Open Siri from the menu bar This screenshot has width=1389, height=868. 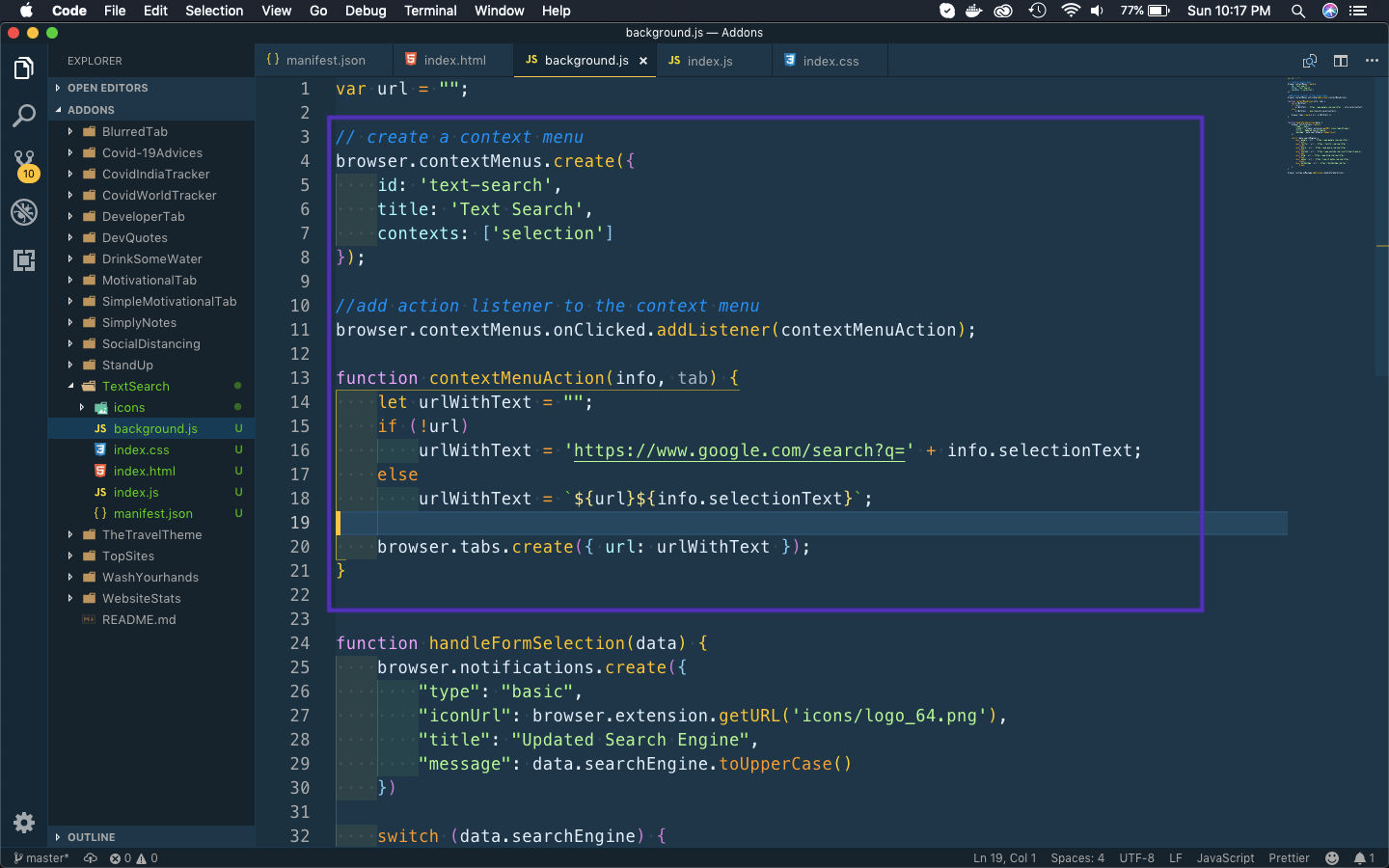coord(1330,11)
